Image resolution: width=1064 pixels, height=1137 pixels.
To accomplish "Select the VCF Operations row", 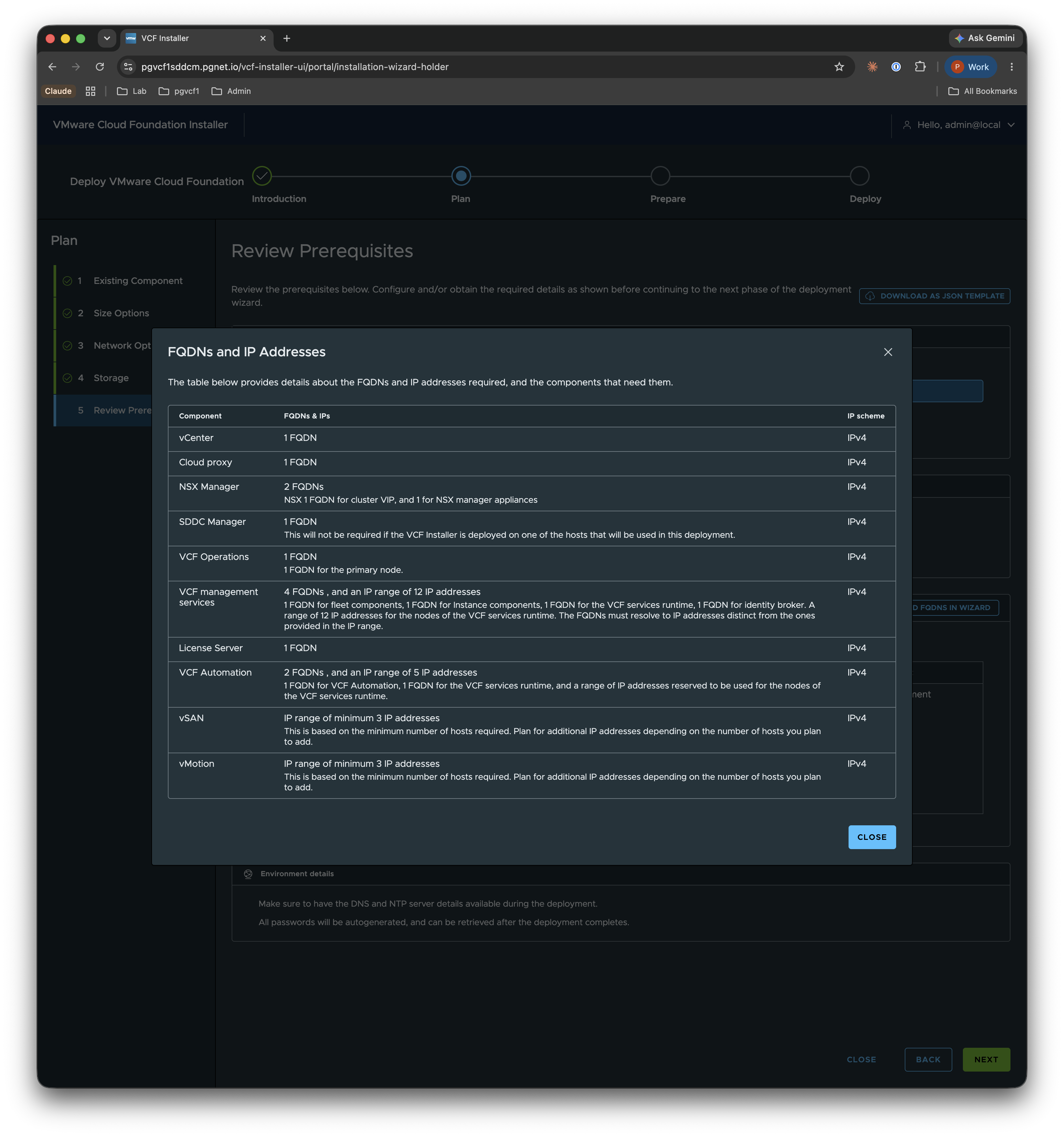I will 531,563.
